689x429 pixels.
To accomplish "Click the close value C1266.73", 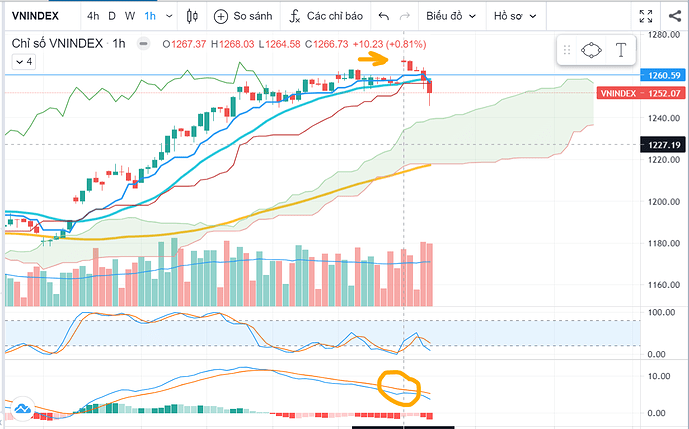I will pos(326,44).
